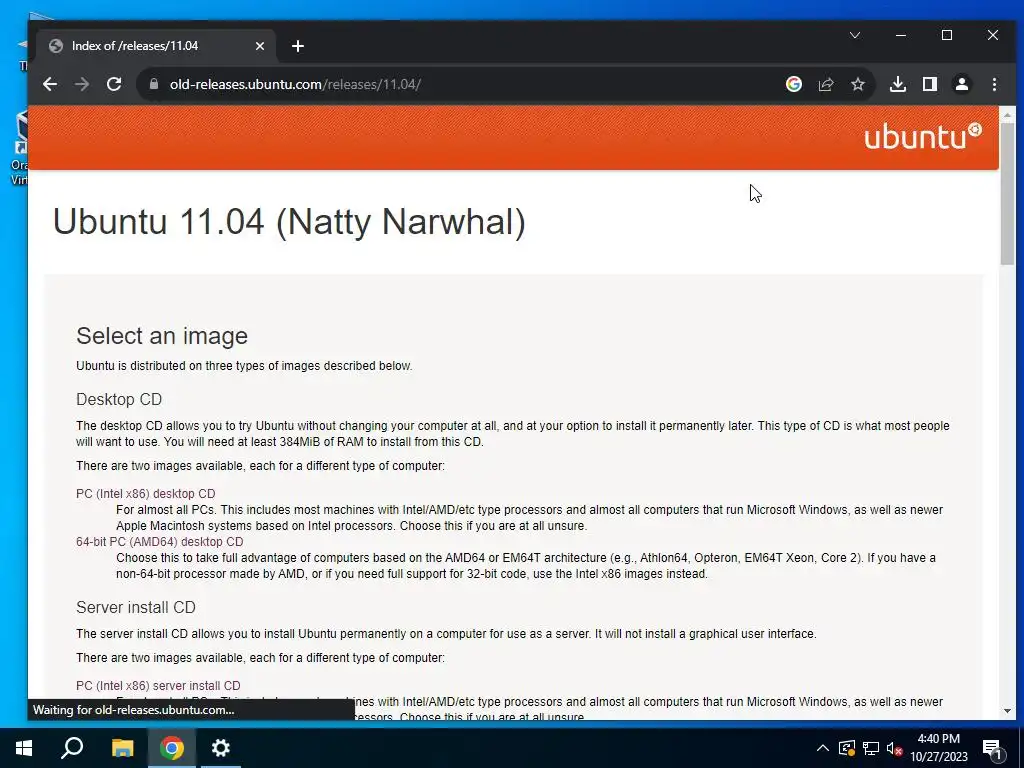1024x768 pixels.
Task: Click the security warning tray icon
Action: [846, 748]
